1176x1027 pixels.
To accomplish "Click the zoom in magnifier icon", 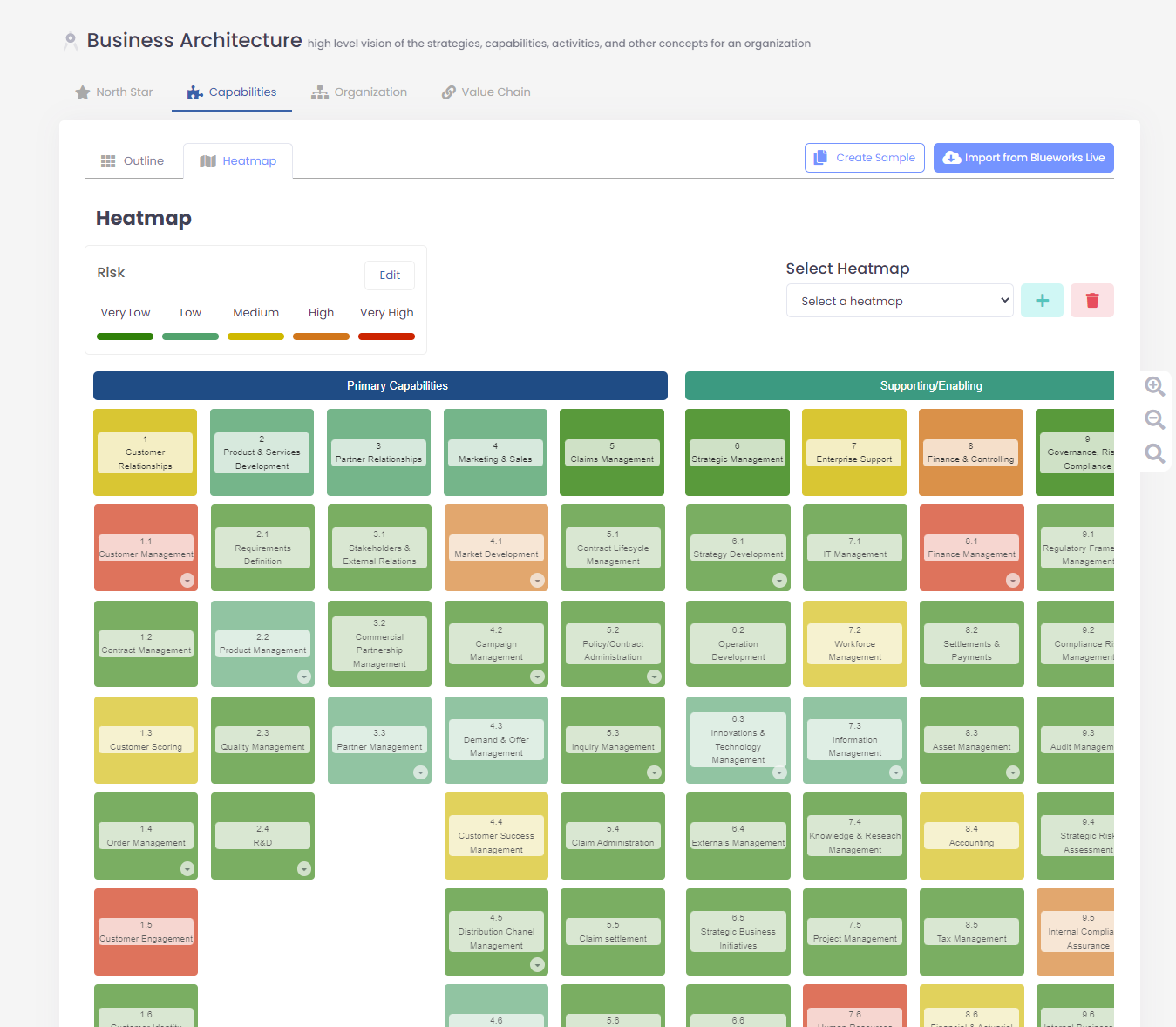I will 1154,386.
